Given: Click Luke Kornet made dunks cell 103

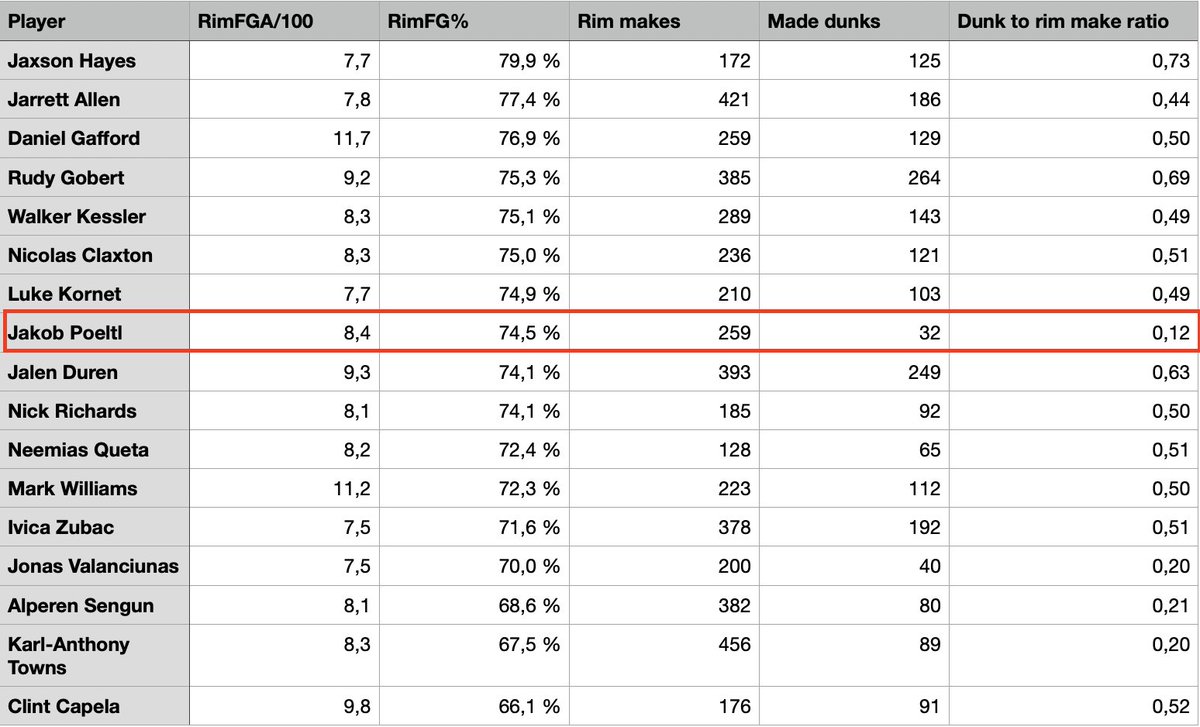Looking at the screenshot, I should [854, 294].
